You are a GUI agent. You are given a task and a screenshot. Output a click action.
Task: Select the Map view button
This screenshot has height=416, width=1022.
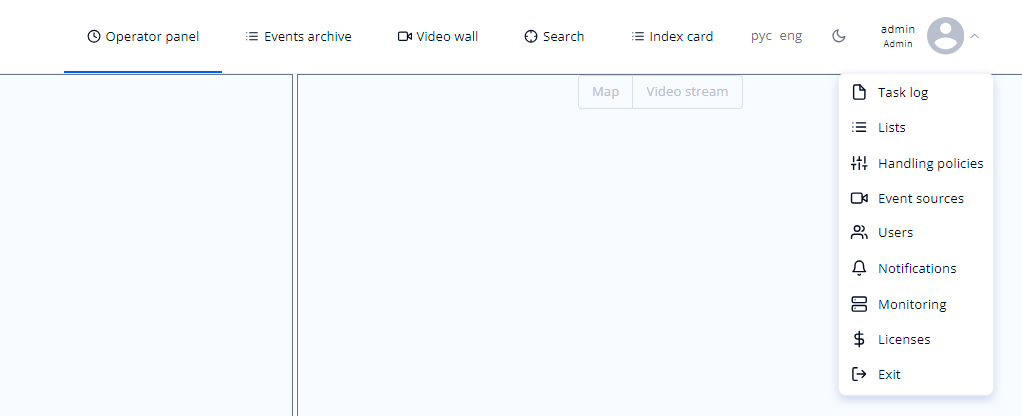point(606,92)
